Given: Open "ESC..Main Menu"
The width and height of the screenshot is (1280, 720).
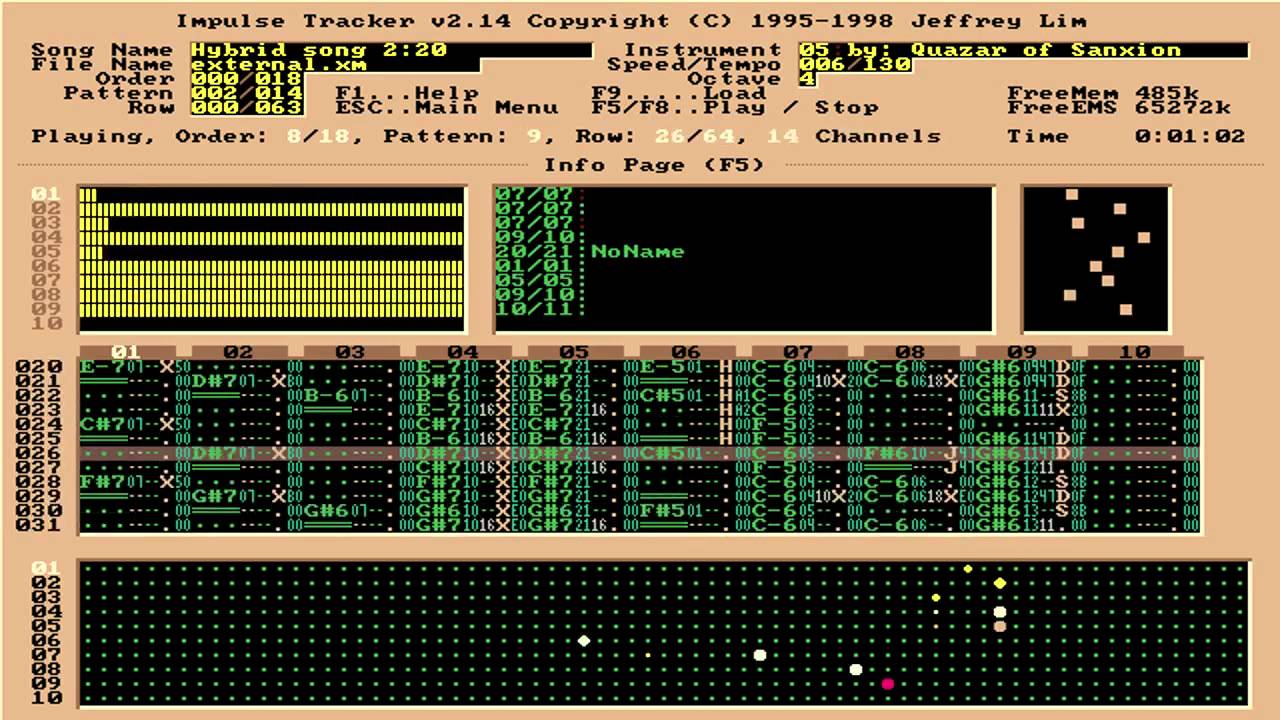Looking at the screenshot, I should tap(447, 107).
